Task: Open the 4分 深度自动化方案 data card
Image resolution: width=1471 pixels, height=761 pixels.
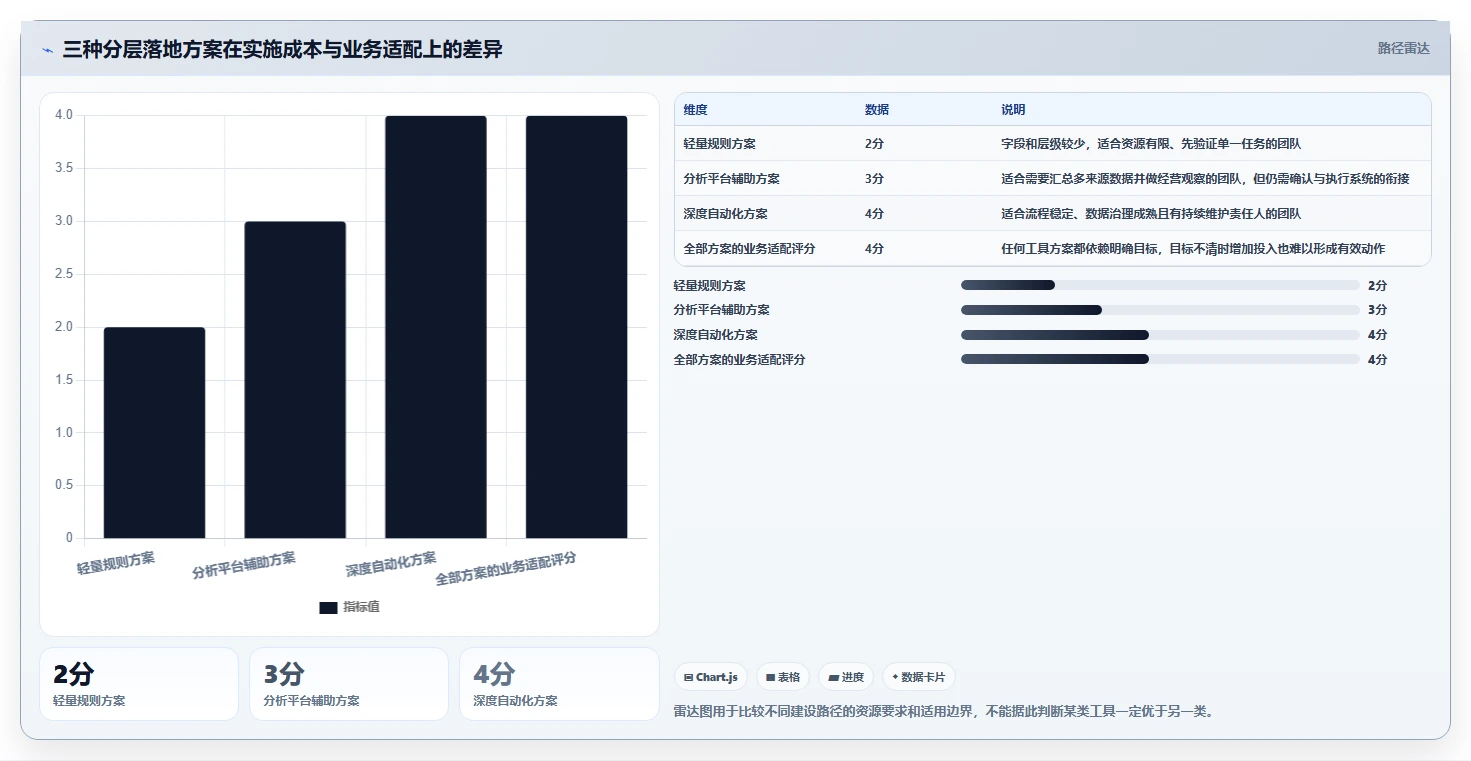Action: pos(559,684)
